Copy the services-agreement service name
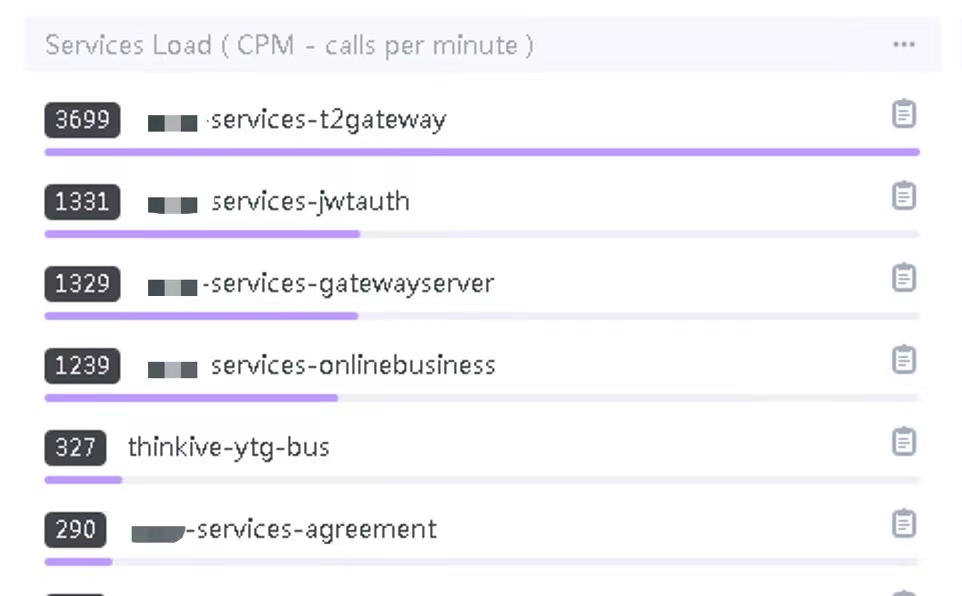This screenshot has width=962, height=596. (904, 524)
